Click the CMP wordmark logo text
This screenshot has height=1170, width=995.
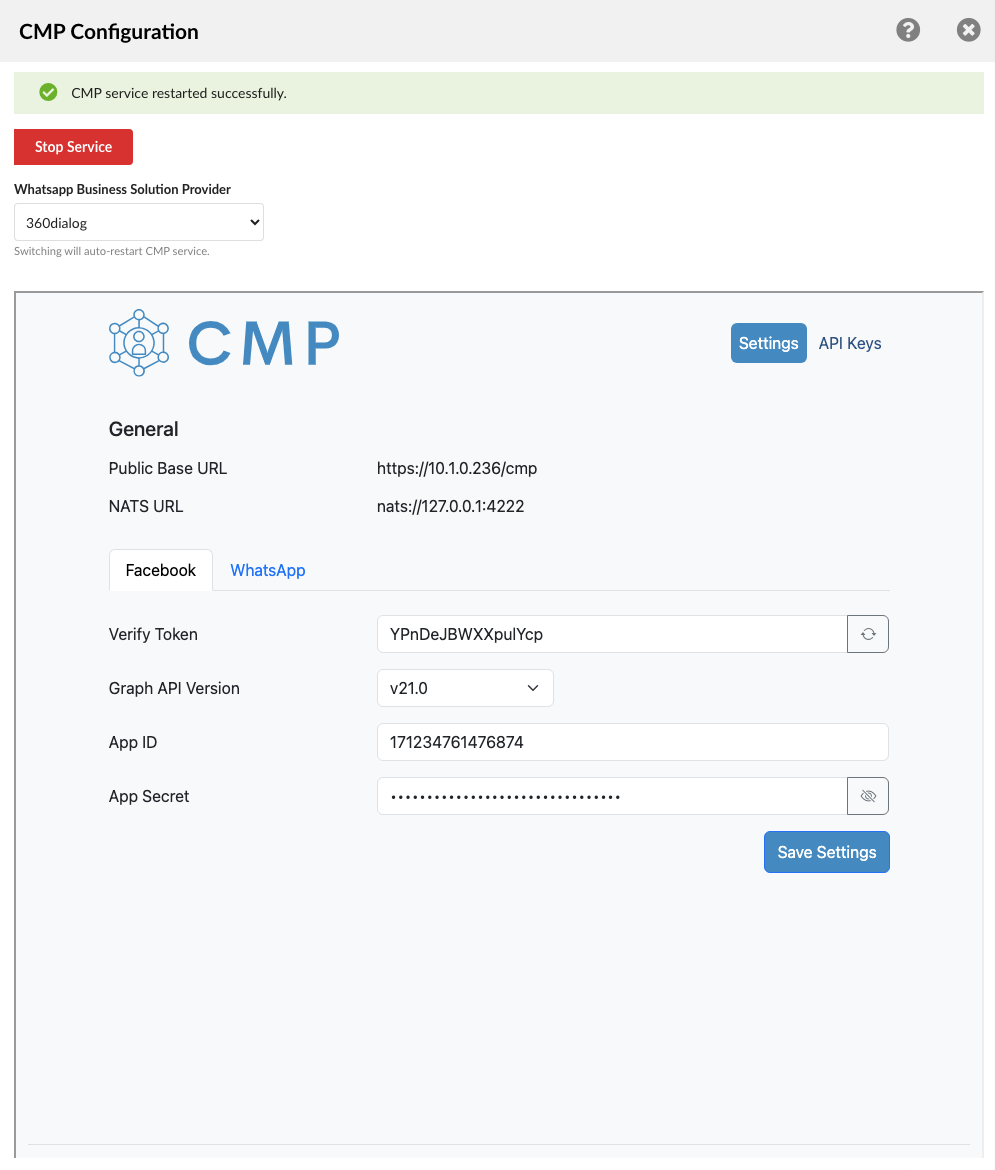click(264, 344)
